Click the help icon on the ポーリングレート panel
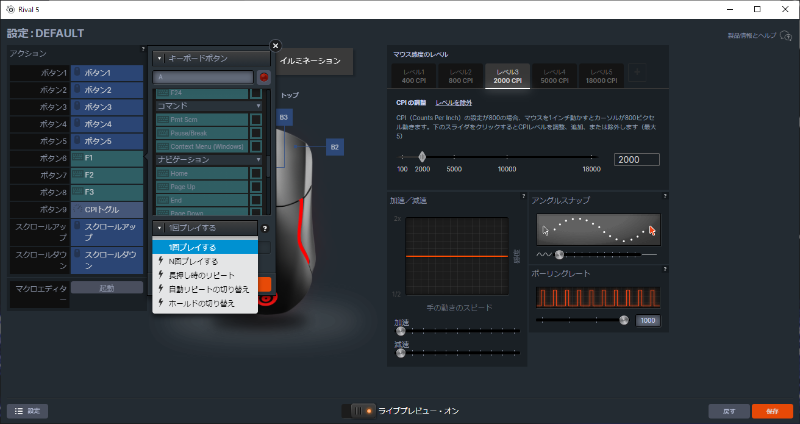 pos(665,269)
